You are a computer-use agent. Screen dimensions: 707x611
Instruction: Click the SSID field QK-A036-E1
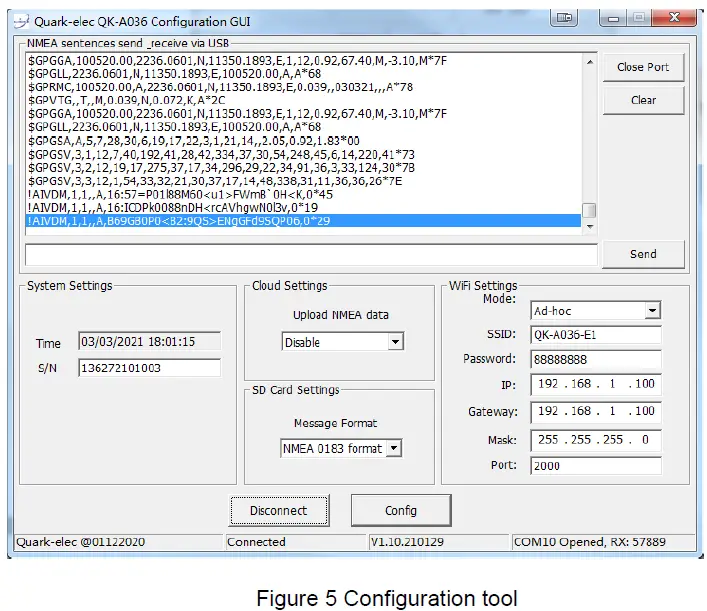coord(596,335)
